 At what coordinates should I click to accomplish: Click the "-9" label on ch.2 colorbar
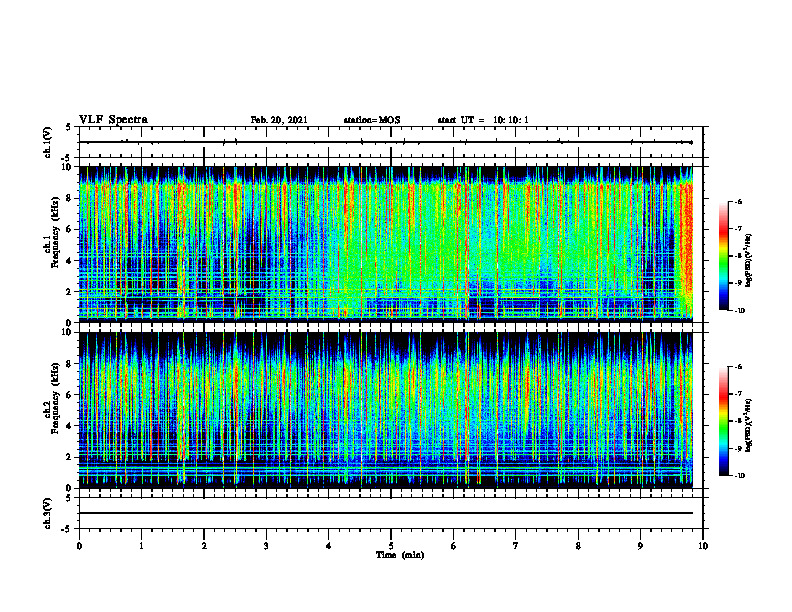pyautogui.click(x=738, y=448)
